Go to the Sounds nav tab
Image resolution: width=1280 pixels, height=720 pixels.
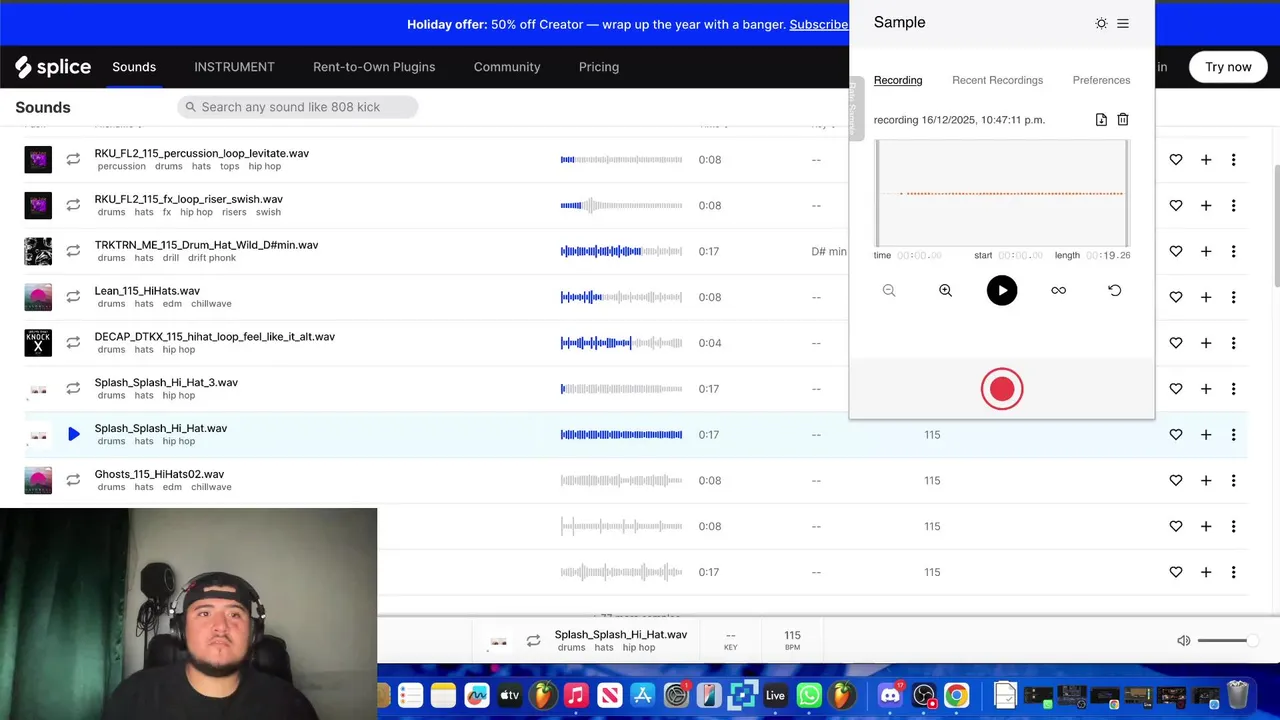click(134, 67)
